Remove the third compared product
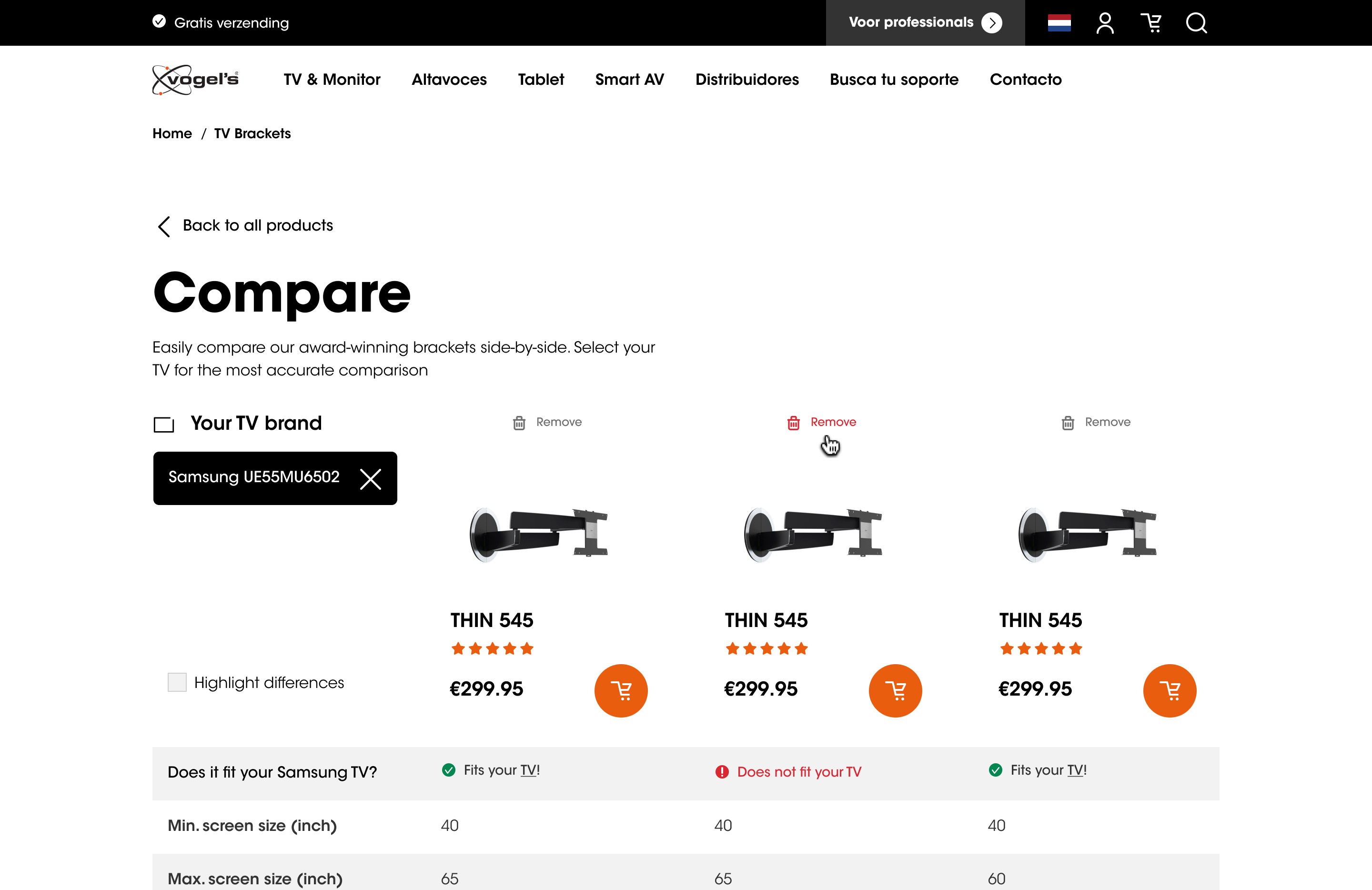The image size is (1372, 890). [1096, 423]
